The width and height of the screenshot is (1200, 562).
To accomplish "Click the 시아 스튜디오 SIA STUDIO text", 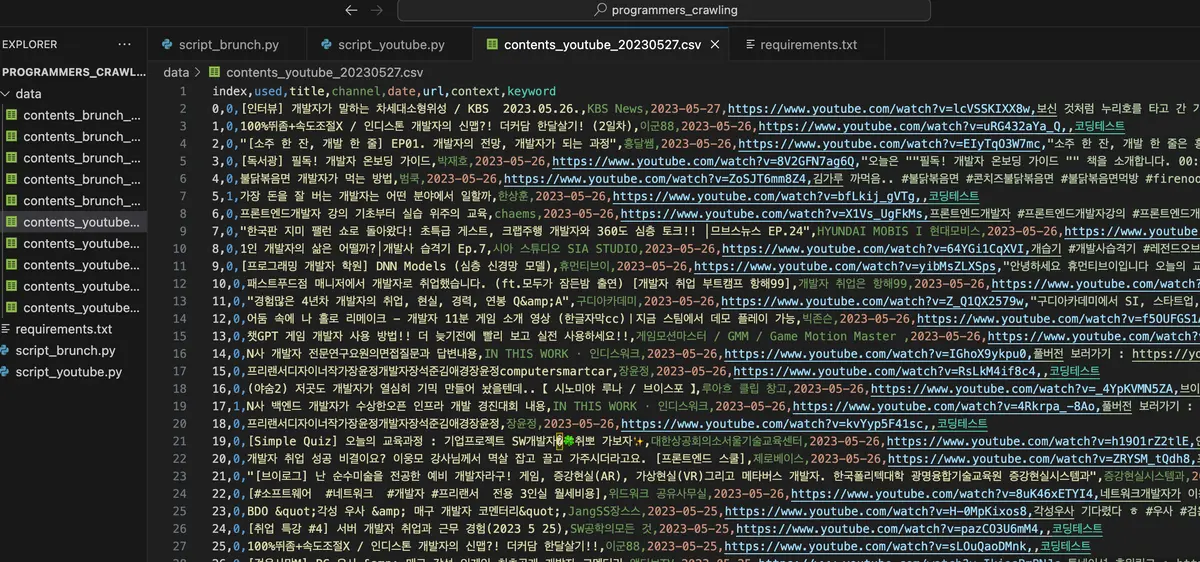I will [x=566, y=249].
